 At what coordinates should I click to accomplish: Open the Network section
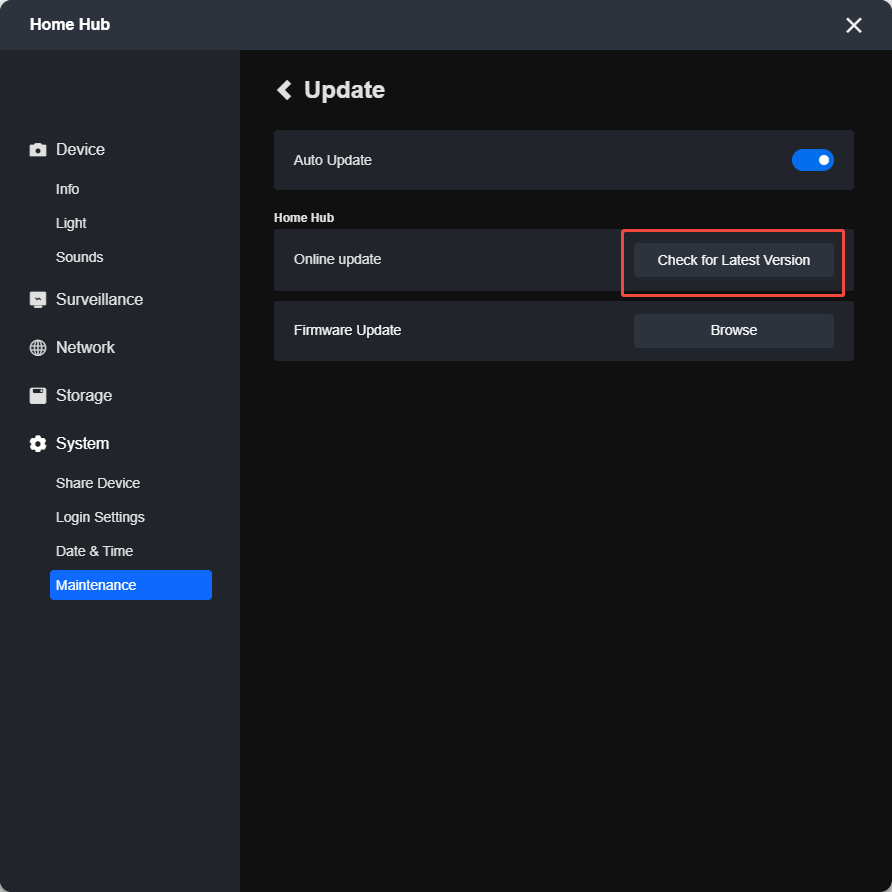(x=85, y=348)
